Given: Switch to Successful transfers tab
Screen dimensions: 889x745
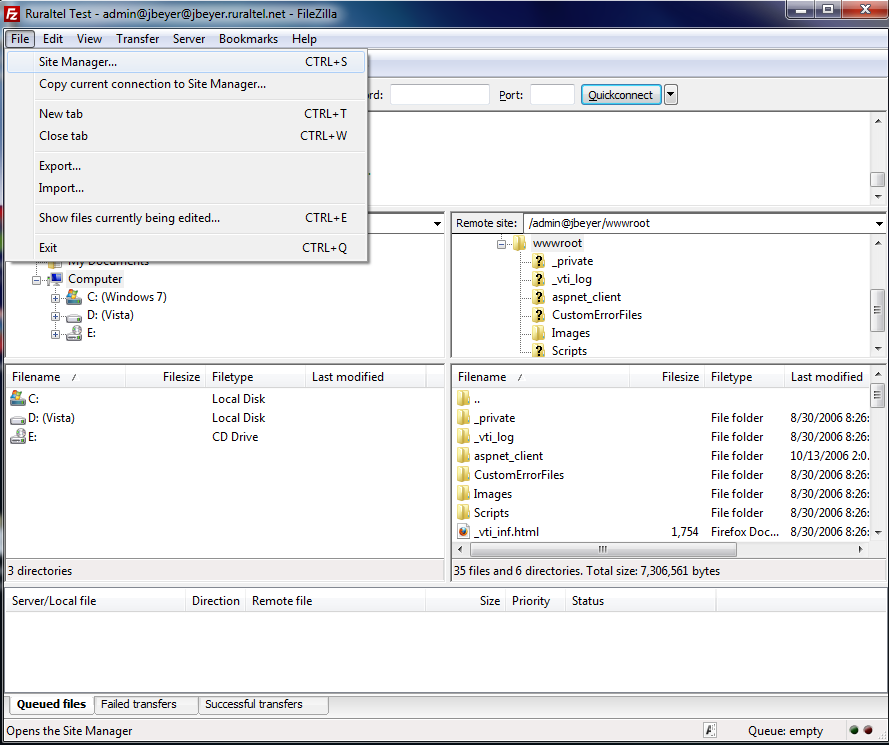Looking at the screenshot, I should click(263, 704).
